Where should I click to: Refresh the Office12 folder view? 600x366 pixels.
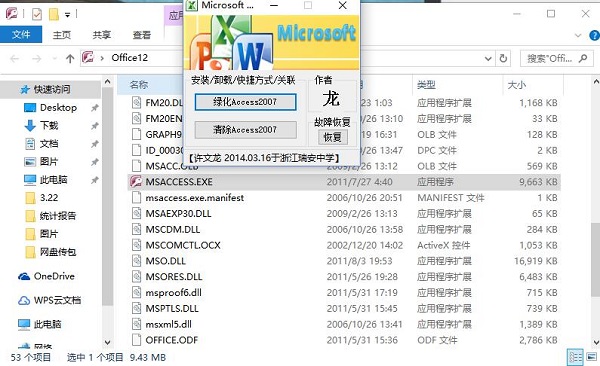[x=503, y=58]
